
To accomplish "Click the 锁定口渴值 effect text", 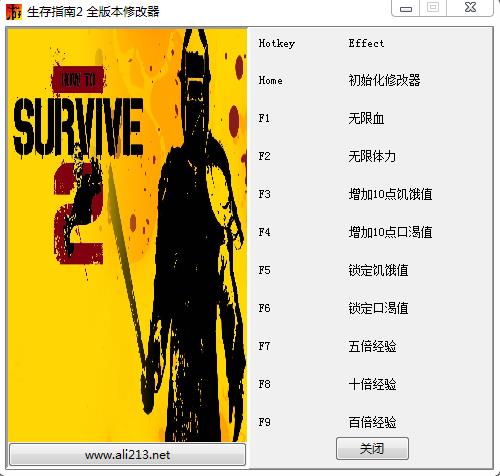I will click(x=378, y=308).
